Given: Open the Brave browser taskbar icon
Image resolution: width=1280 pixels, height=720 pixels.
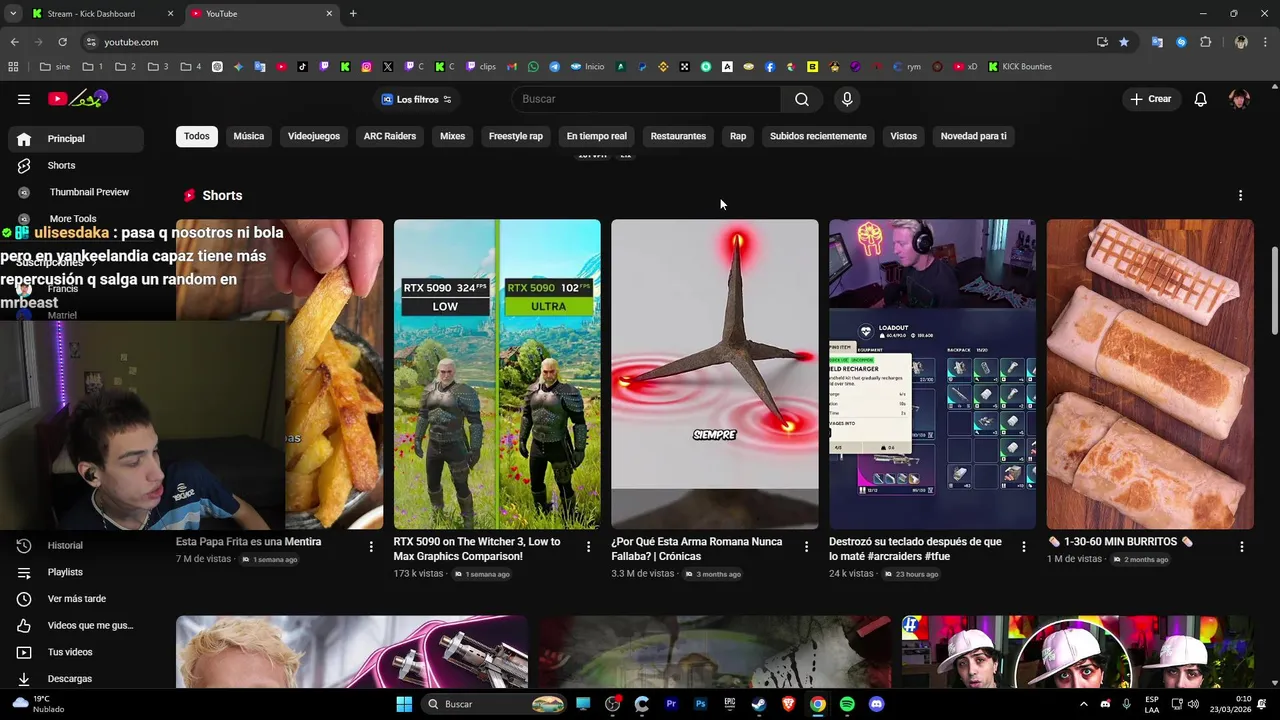Looking at the screenshot, I should point(789,704).
